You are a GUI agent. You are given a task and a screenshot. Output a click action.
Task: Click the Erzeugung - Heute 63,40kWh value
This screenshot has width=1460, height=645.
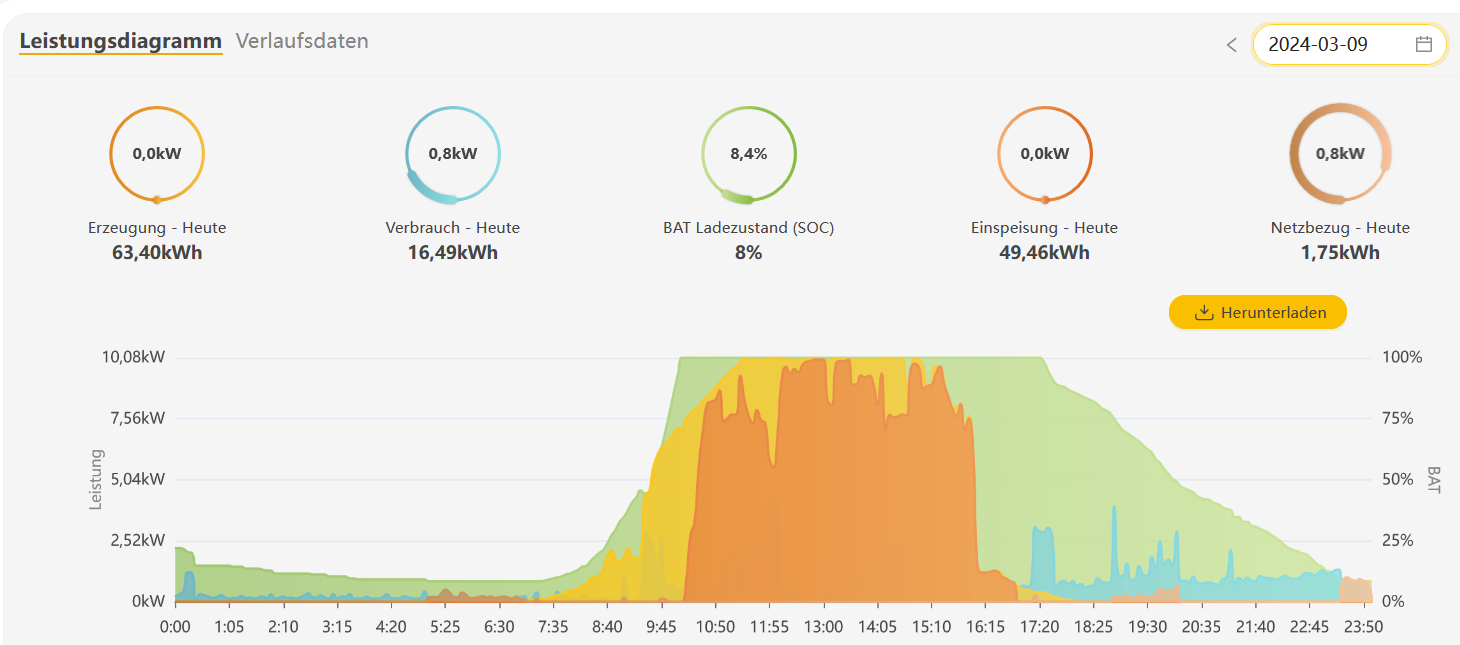click(x=157, y=252)
